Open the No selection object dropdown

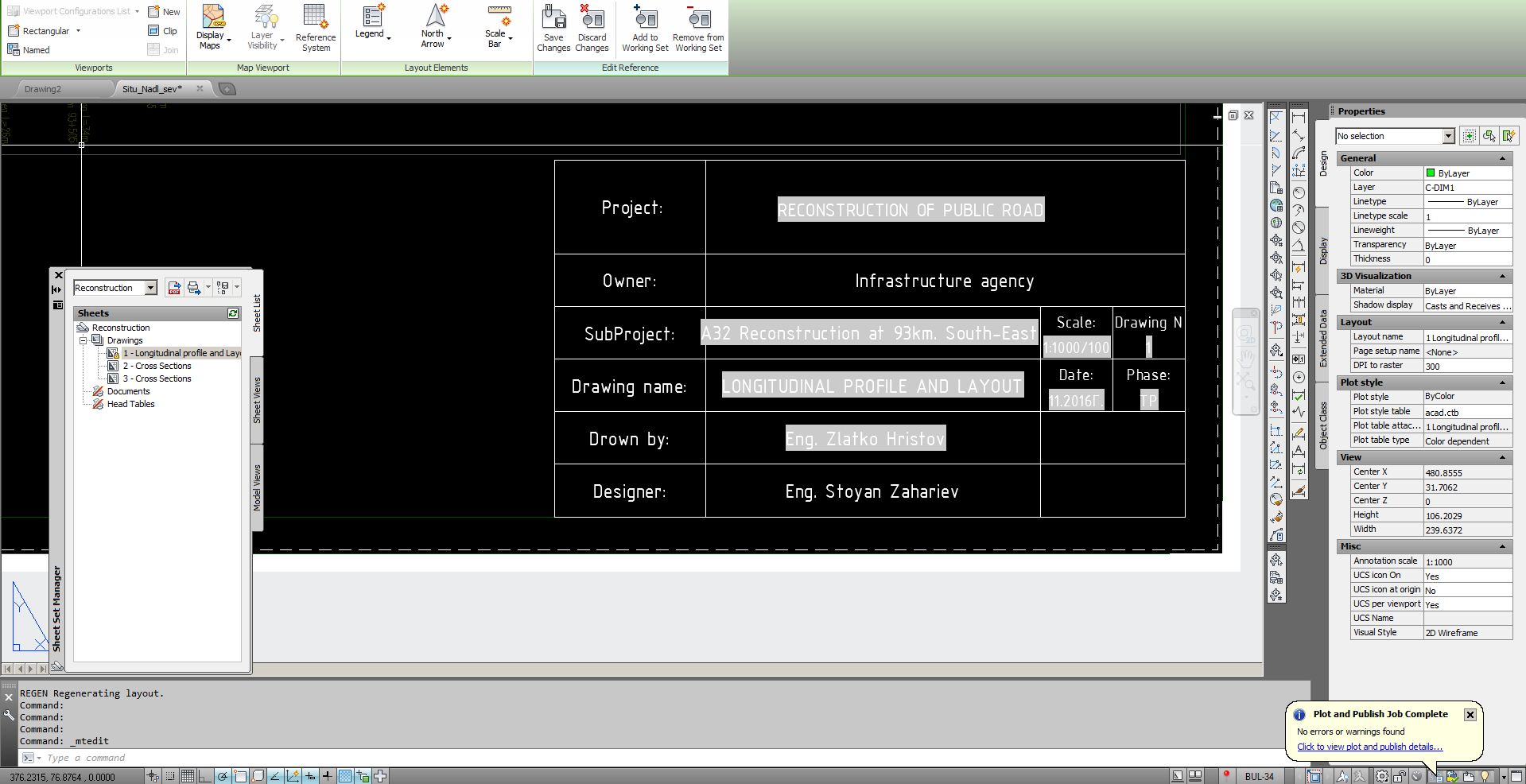point(1448,136)
